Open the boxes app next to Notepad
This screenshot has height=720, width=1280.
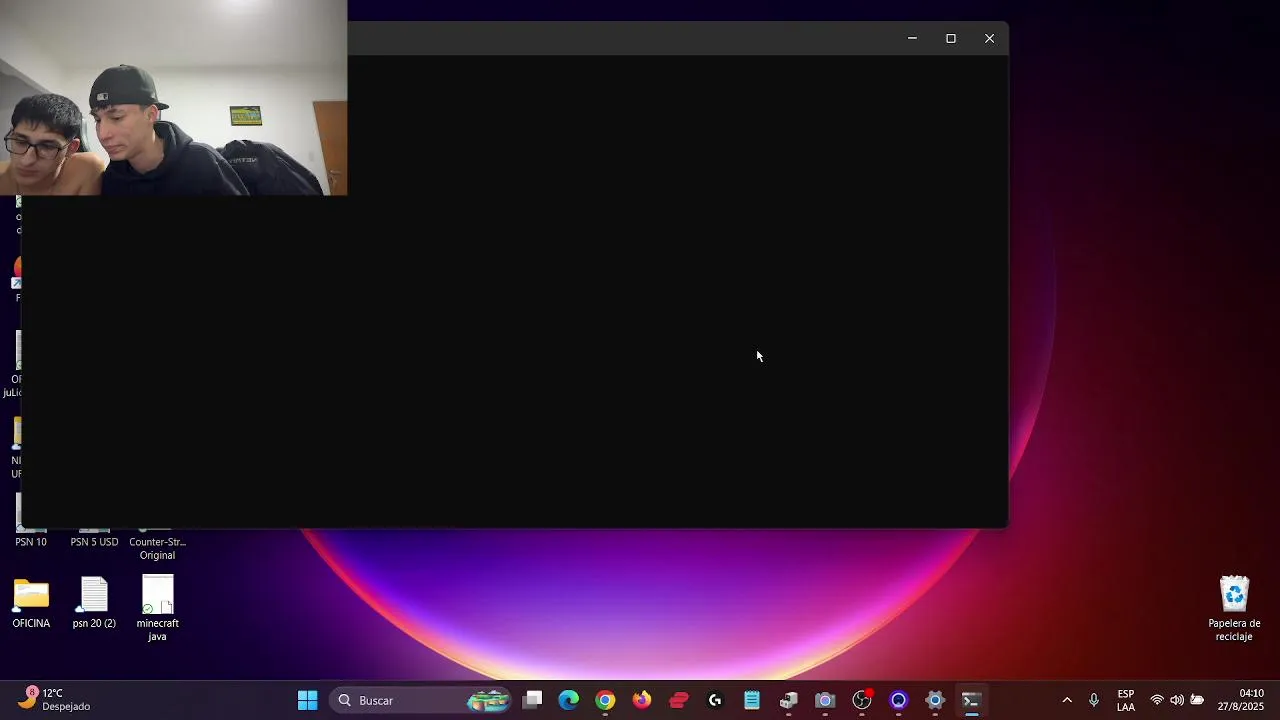tap(789, 700)
